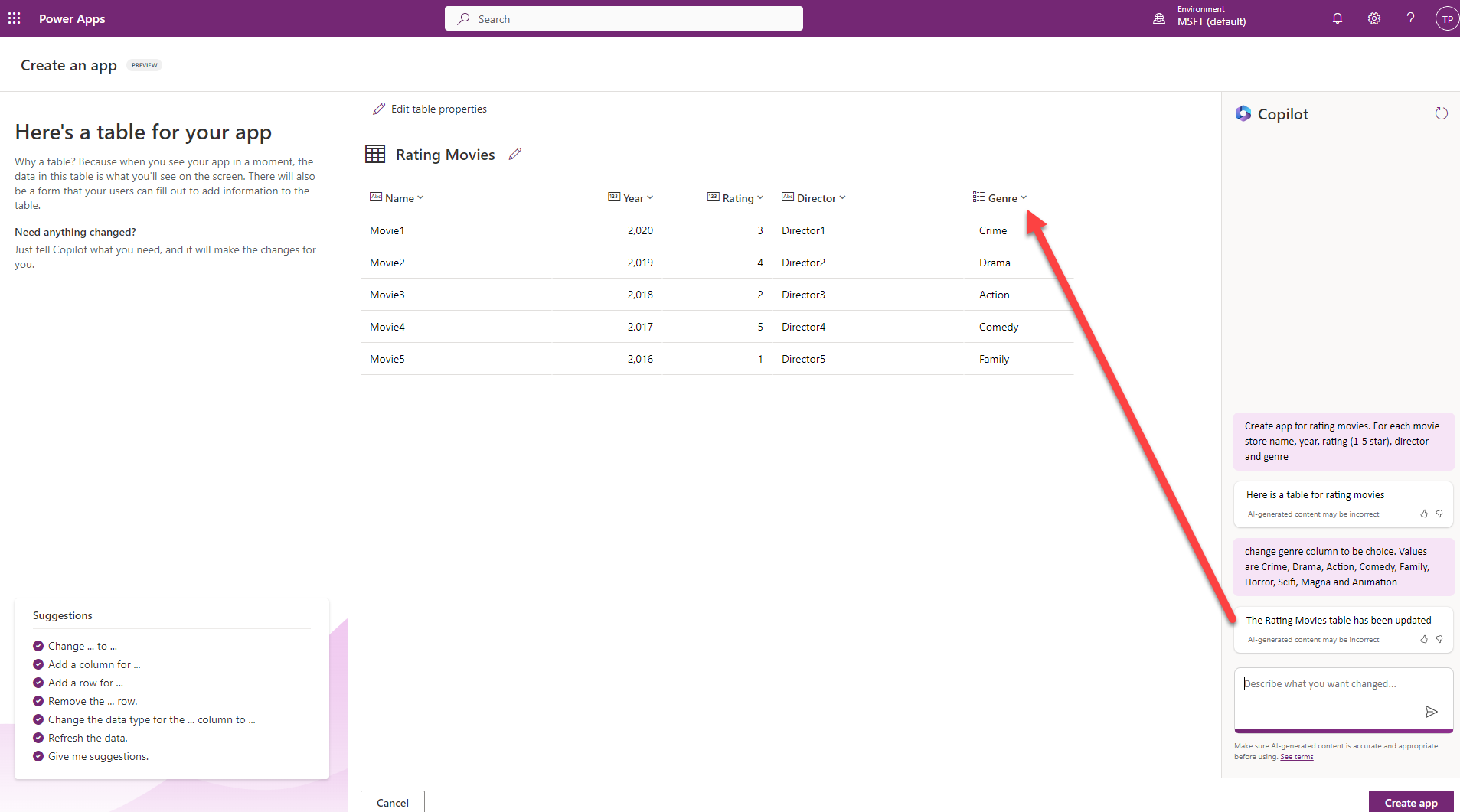Open the See terms link
1460x812 pixels.
tap(1296, 757)
